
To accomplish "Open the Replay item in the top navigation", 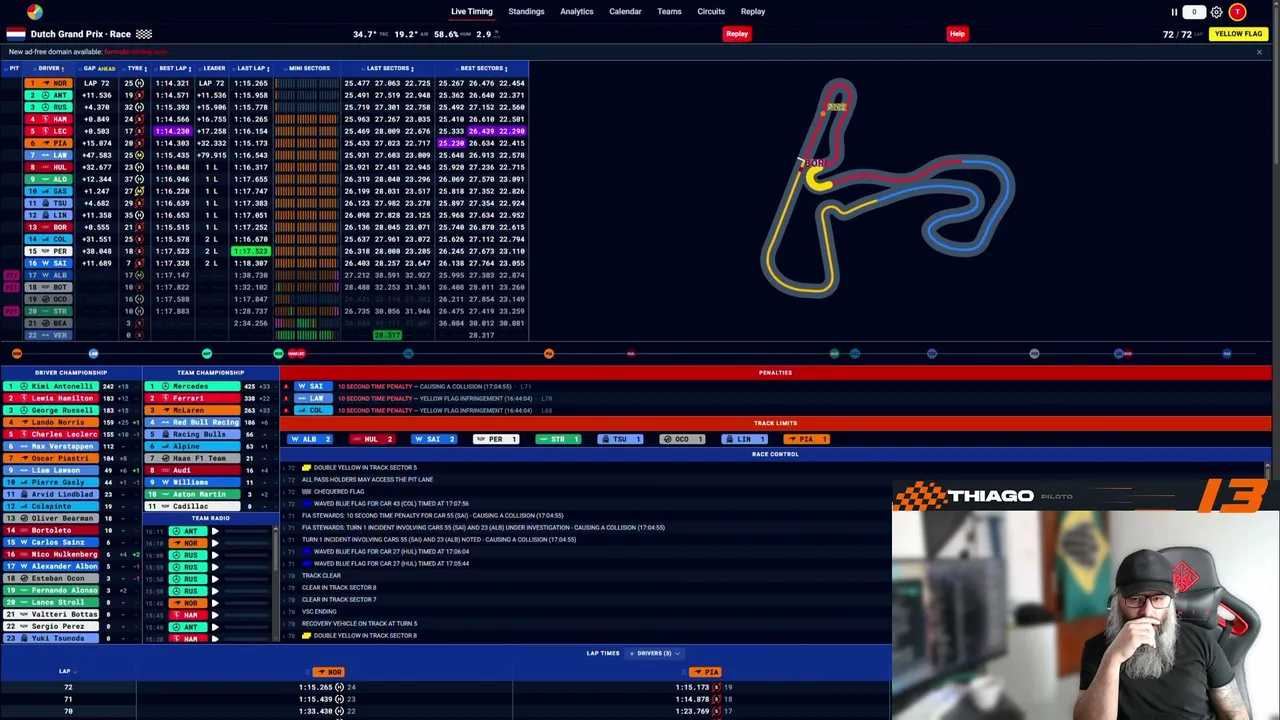I will (753, 12).
